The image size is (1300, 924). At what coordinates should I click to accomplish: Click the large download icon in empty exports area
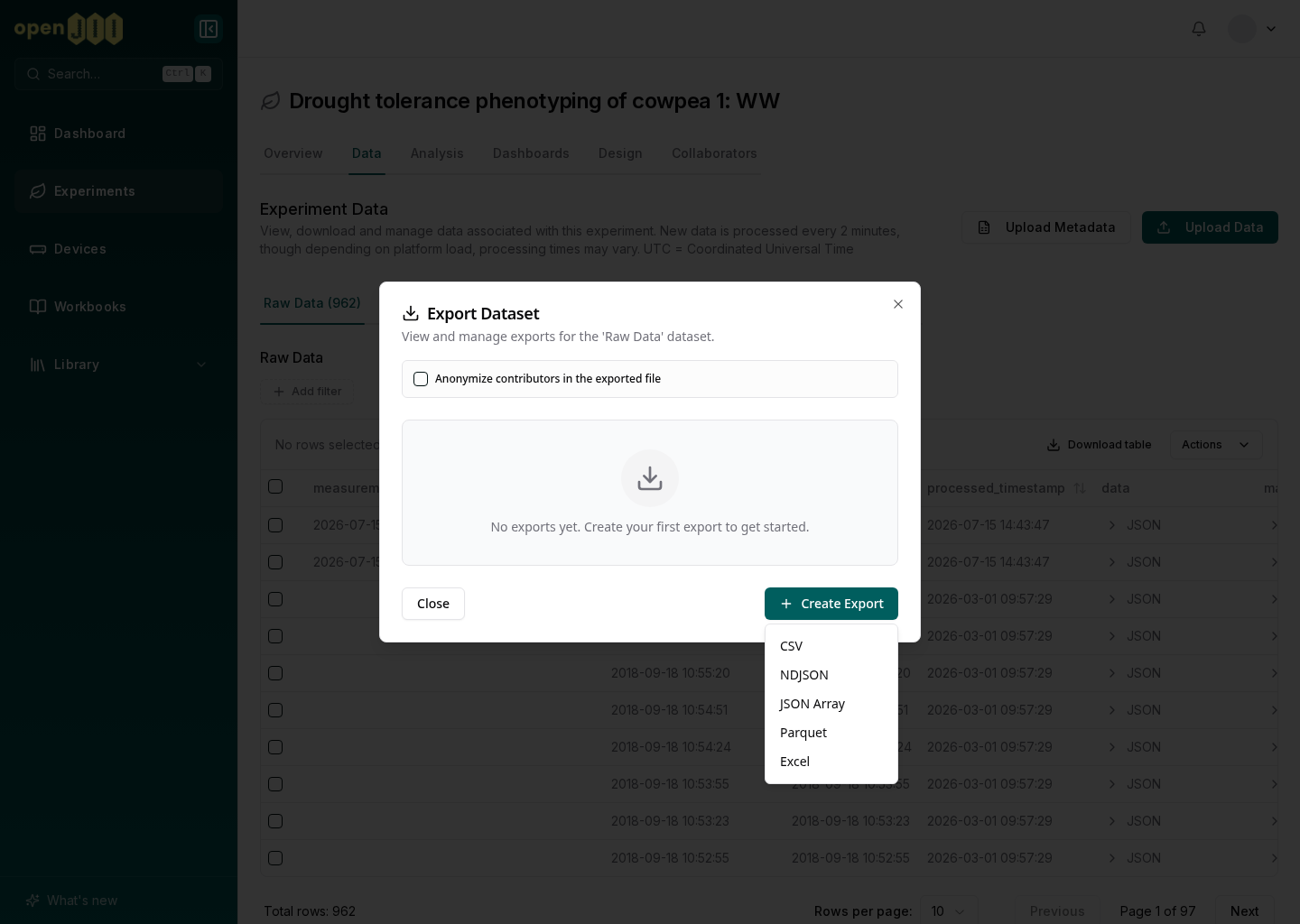(x=650, y=478)
